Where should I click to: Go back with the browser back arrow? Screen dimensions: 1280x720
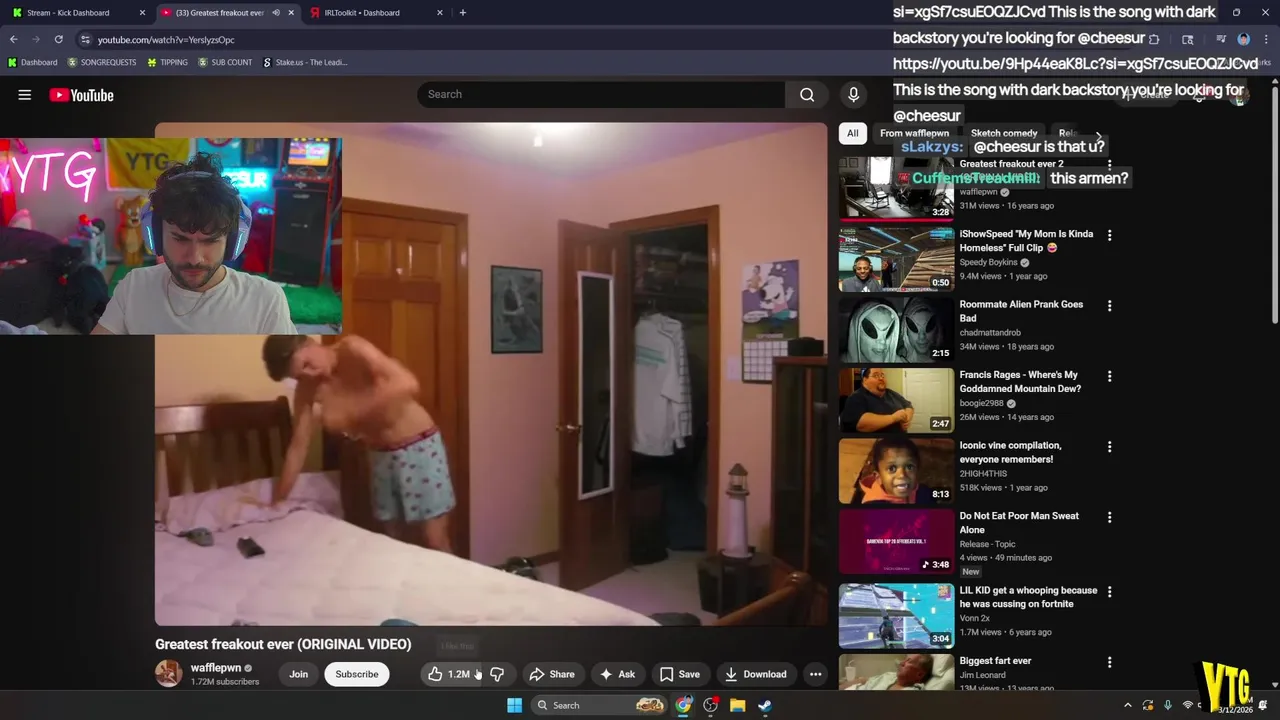click(13, 39)
